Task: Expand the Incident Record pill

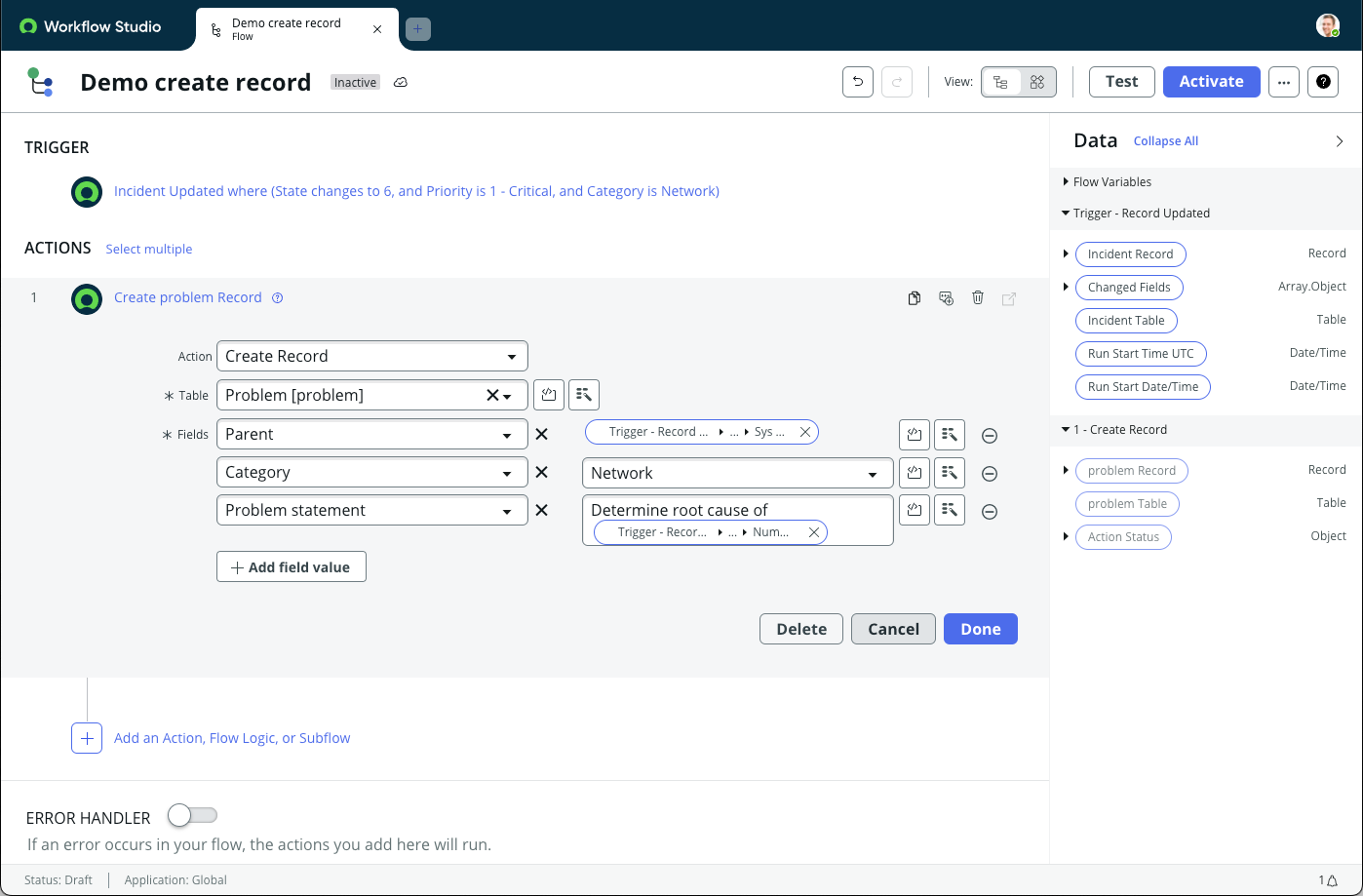Action: coord(1066,254)
